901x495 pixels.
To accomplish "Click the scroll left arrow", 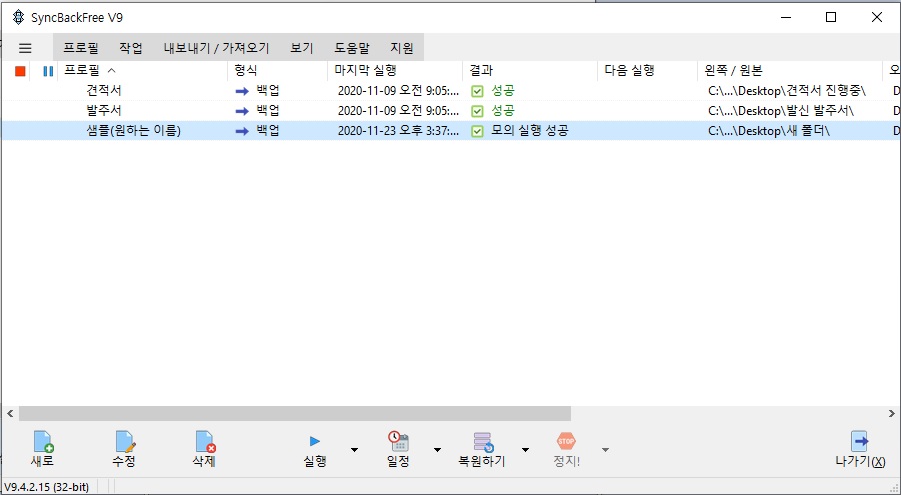I will point(10,413).
